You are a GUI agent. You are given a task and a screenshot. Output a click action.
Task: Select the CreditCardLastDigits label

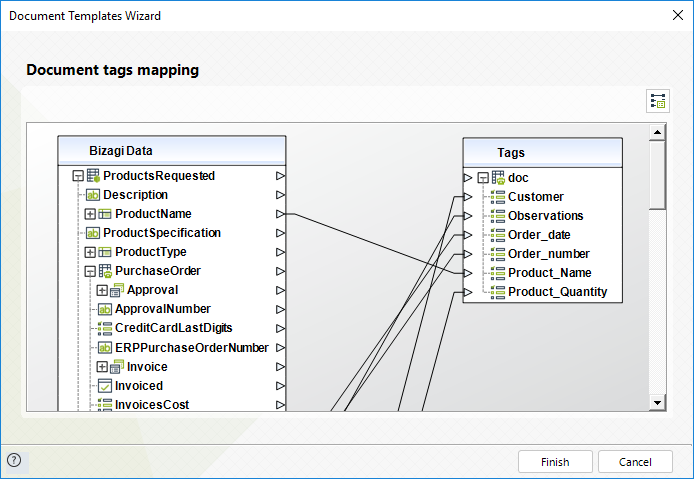(x=174, y=328)
